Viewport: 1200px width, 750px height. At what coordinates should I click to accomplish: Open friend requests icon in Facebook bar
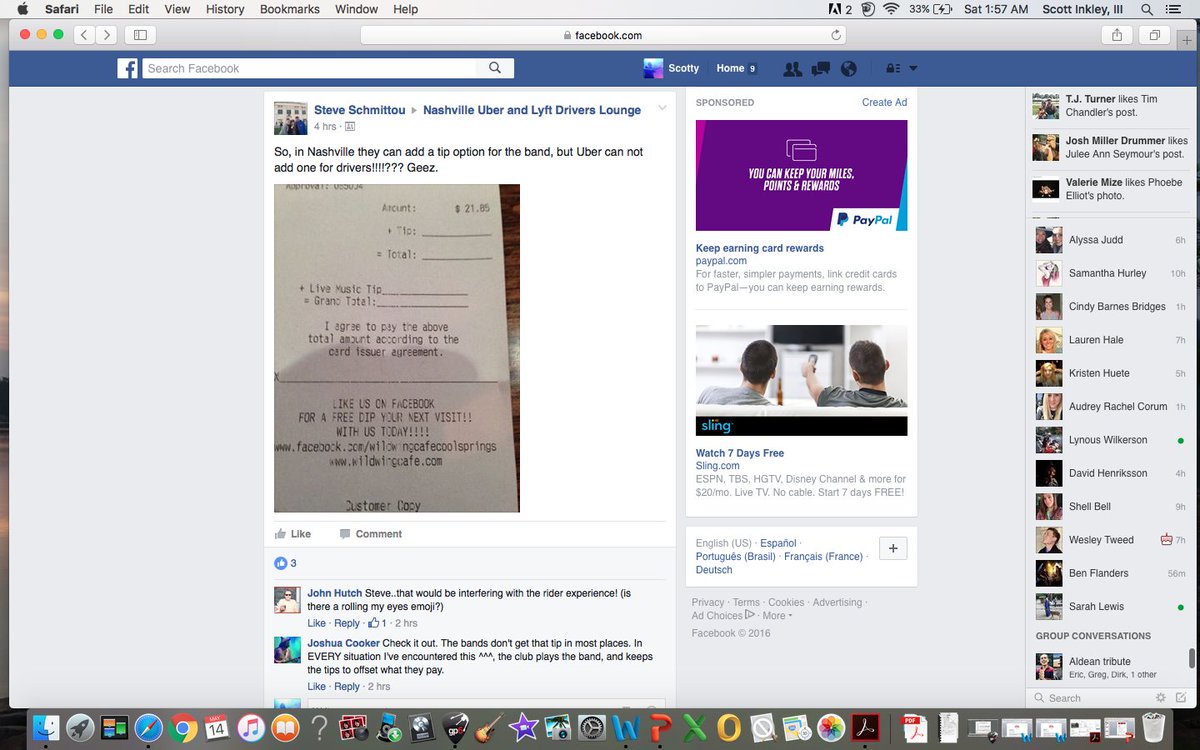[x=792, y=68]
